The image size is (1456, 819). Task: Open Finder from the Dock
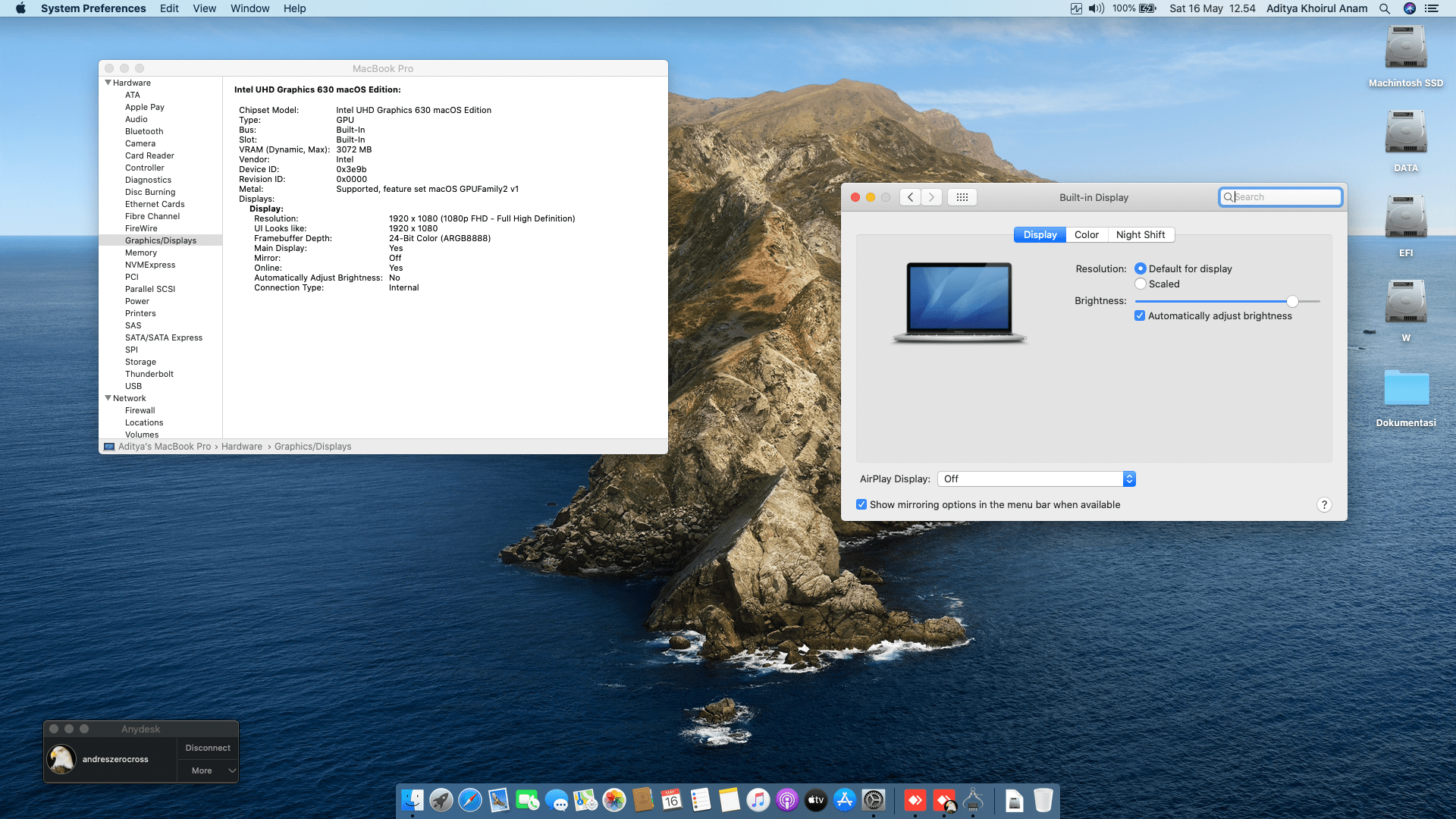pyautogui.click(x=413, y=800)
